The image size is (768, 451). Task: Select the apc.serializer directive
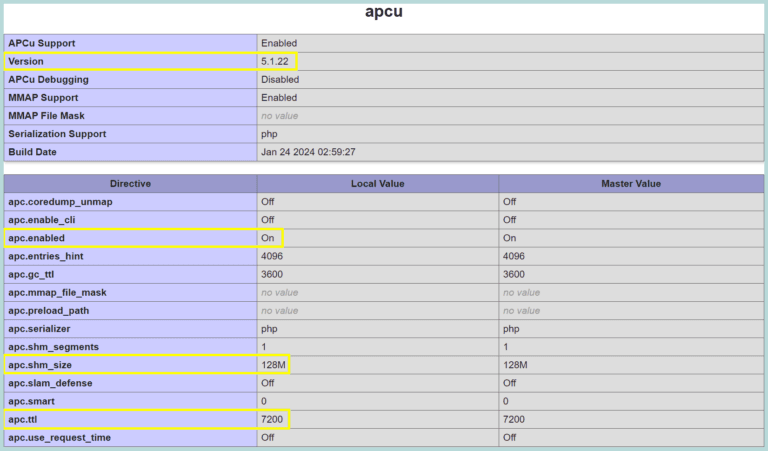39,329
